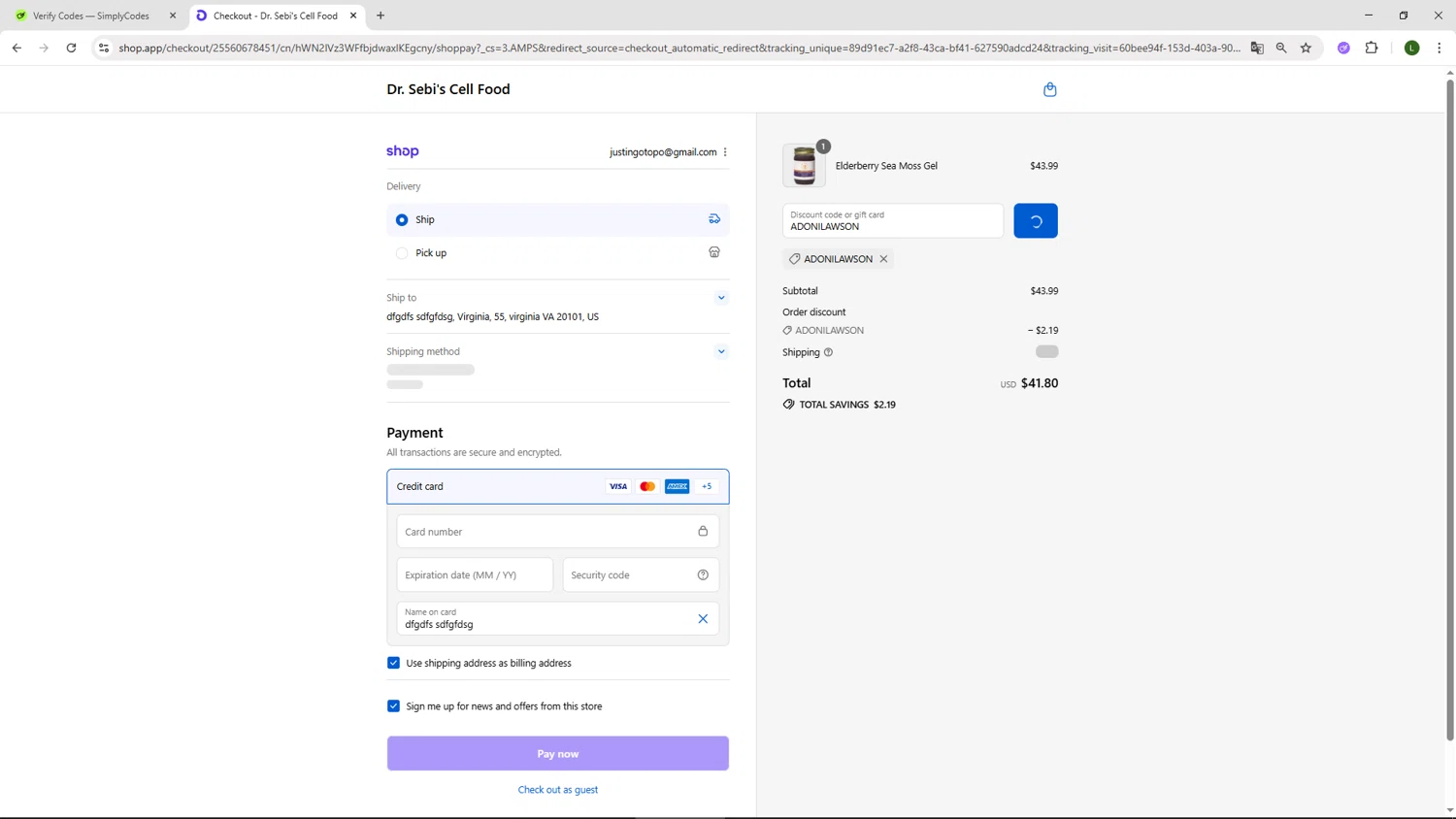Apply the discount code button
Image resolution: width=1456 pixels, height=819 pixels.
(1036, 221)
